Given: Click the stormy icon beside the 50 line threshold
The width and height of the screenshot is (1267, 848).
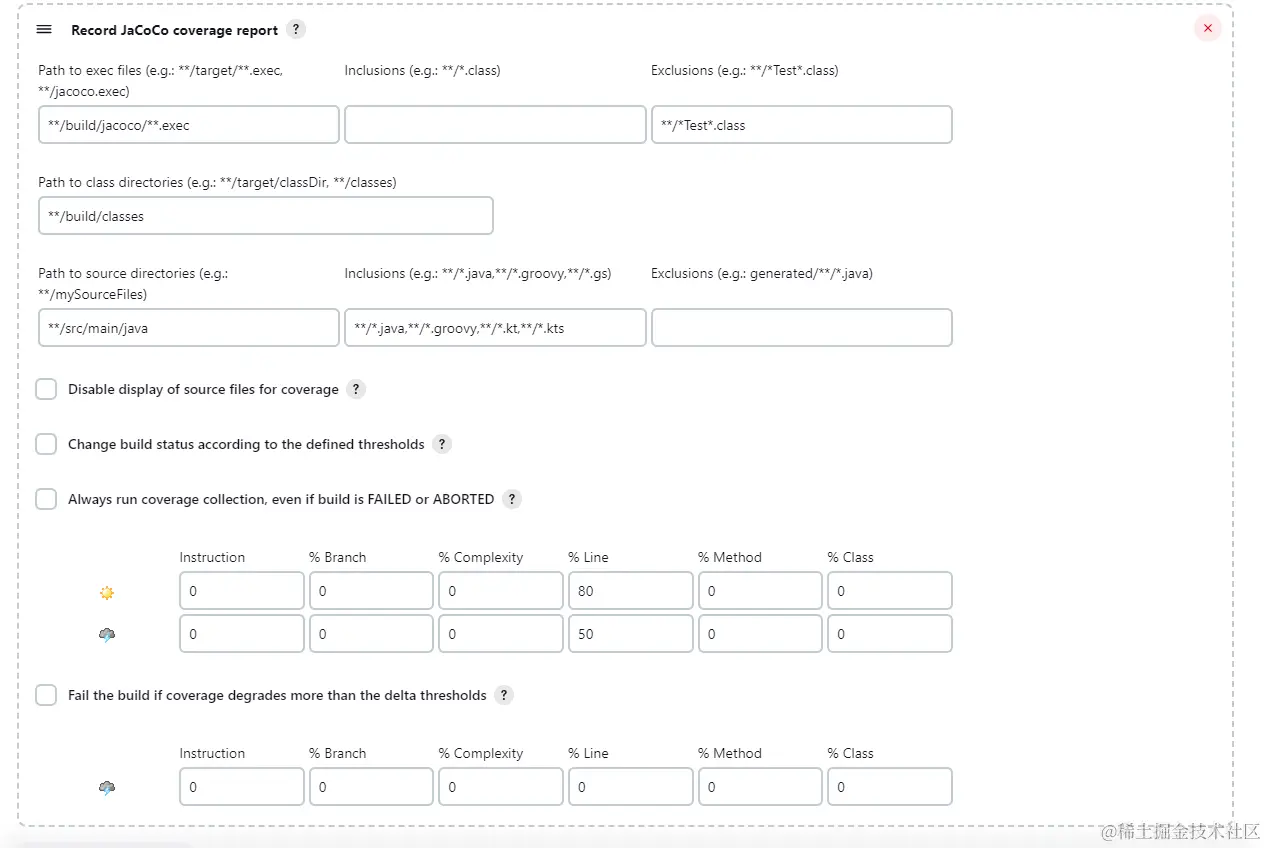Looking at the screenshot, I should click(x=107, y=635).
